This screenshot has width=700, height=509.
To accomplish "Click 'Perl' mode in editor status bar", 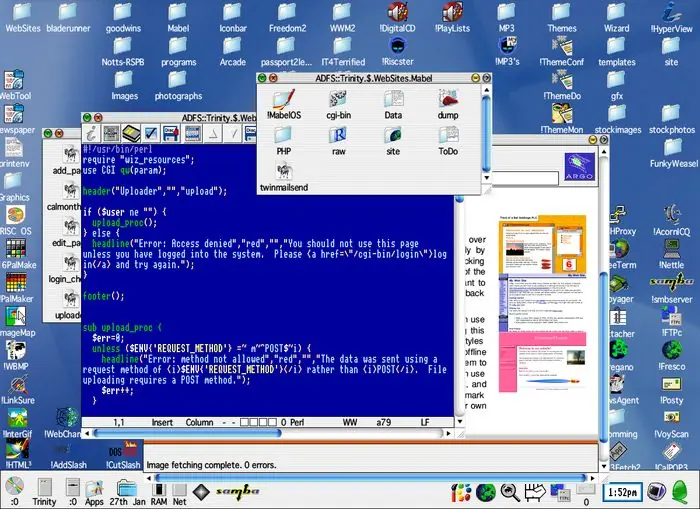I will (x=297, y=422).
